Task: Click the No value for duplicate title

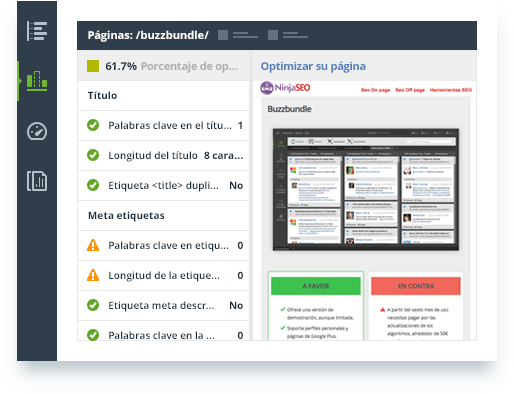Action: (x=236, y=186)
